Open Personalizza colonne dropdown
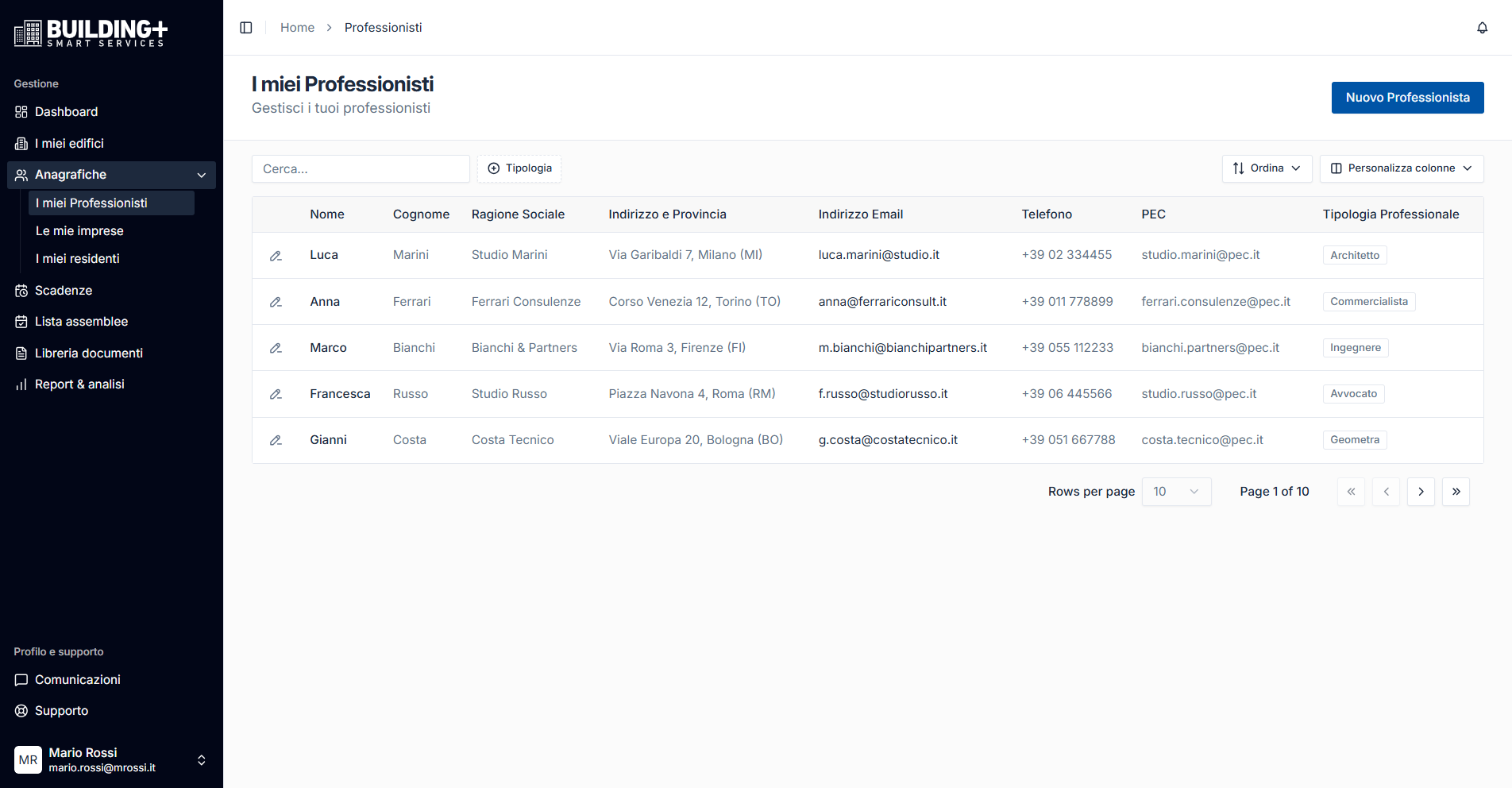 [x=1401, y=168]
